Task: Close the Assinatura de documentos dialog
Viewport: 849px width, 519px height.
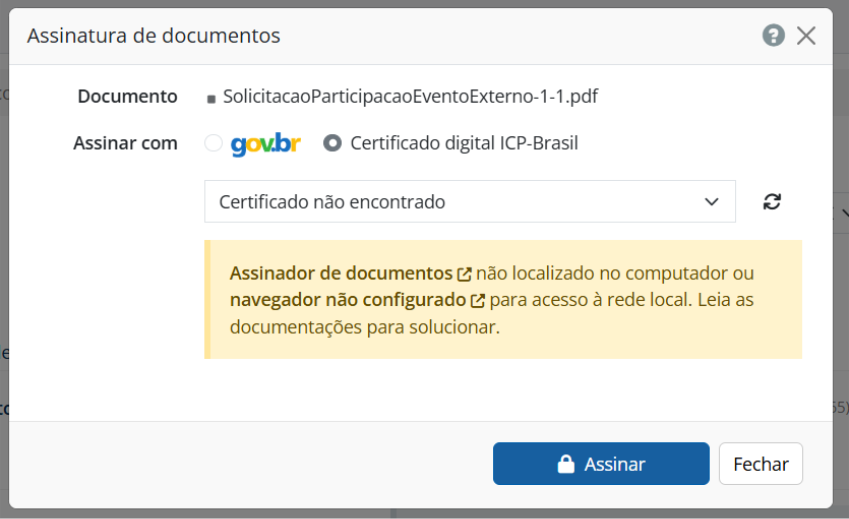Action: pos(806,36)
